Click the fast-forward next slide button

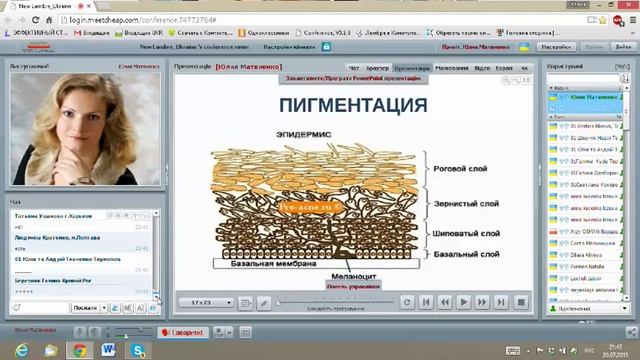point(482,302)
